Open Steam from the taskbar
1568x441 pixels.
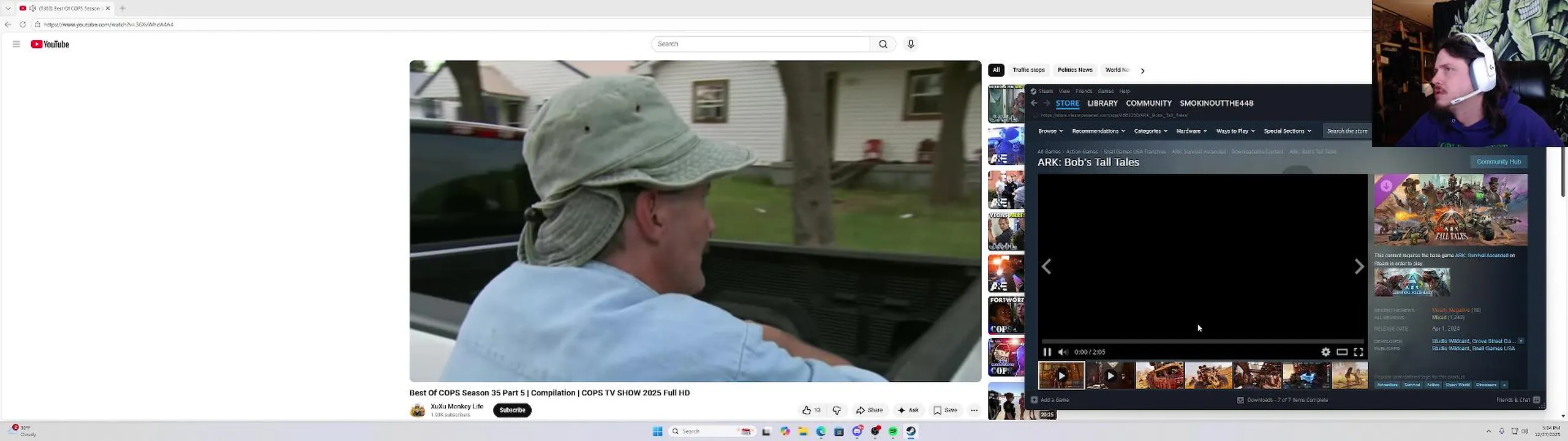click(911, 432)
